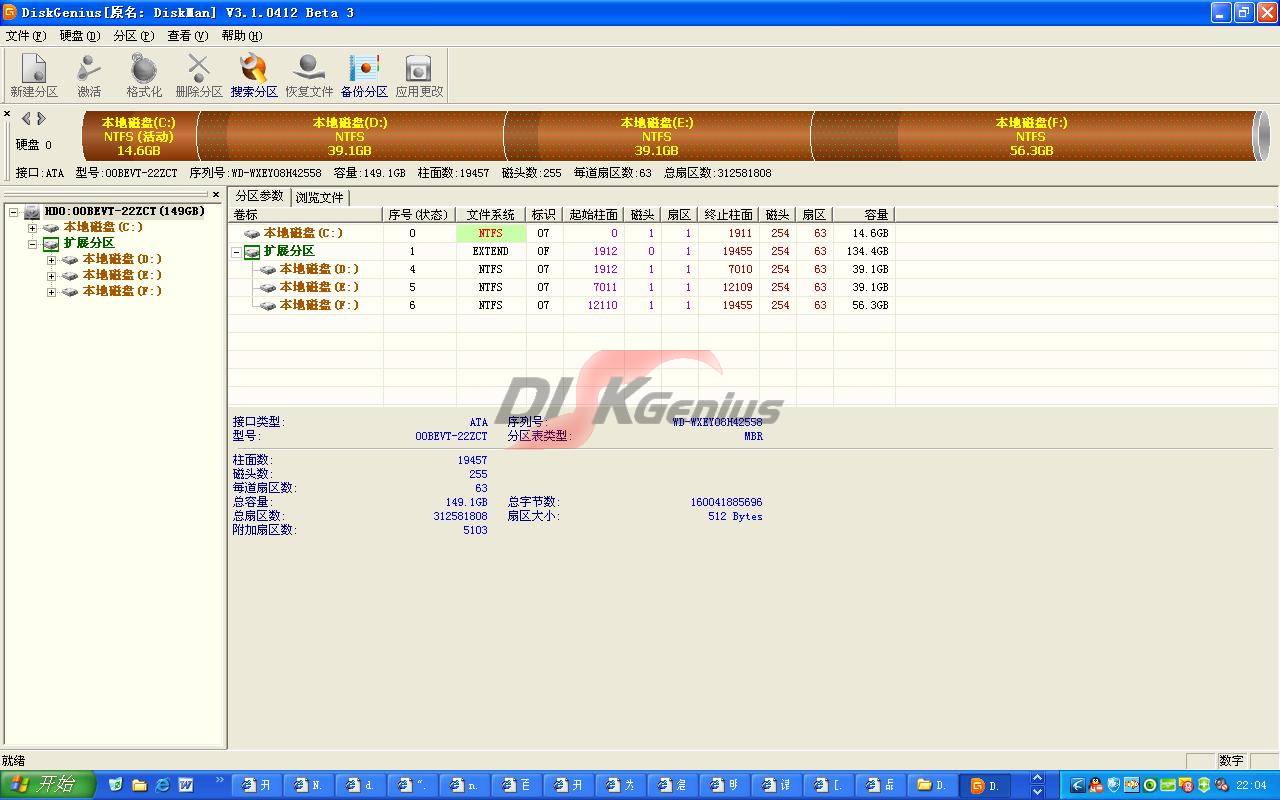1280x800 pixels.
Task: Click the 恢复文件 (recover files) toolbar icon
Action: [x=309, y=75]
